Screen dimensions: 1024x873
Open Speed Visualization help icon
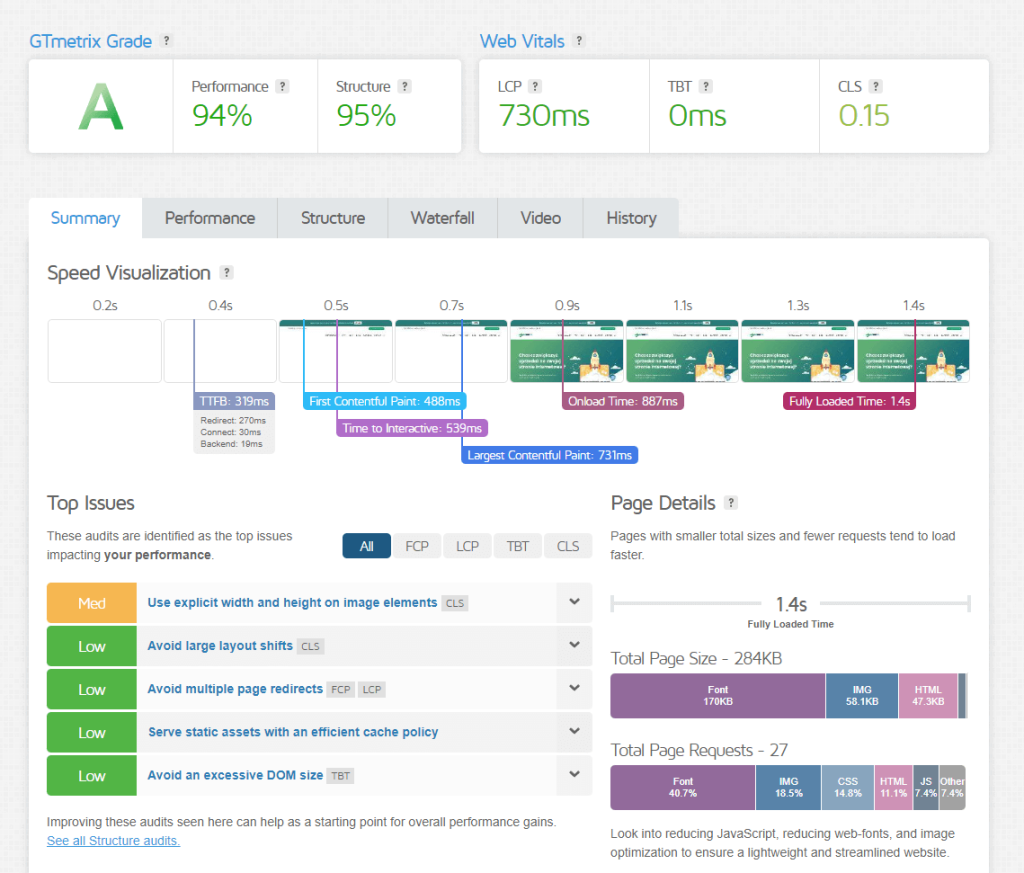click(226, 273)
